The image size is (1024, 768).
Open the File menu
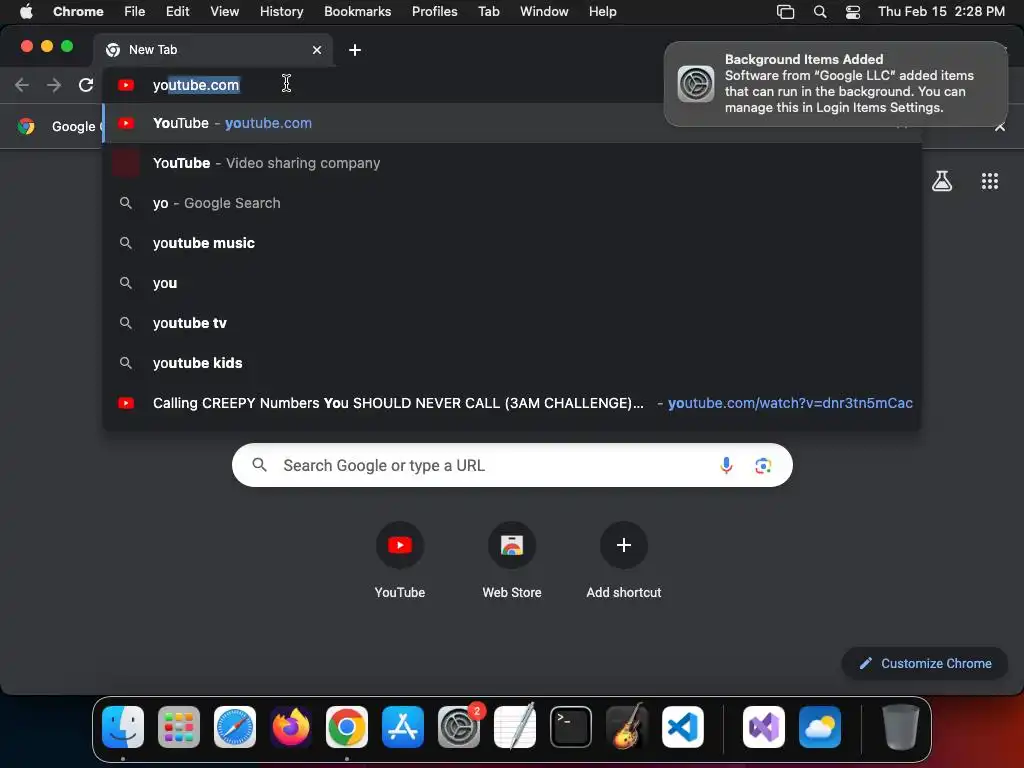pos(135,11)
